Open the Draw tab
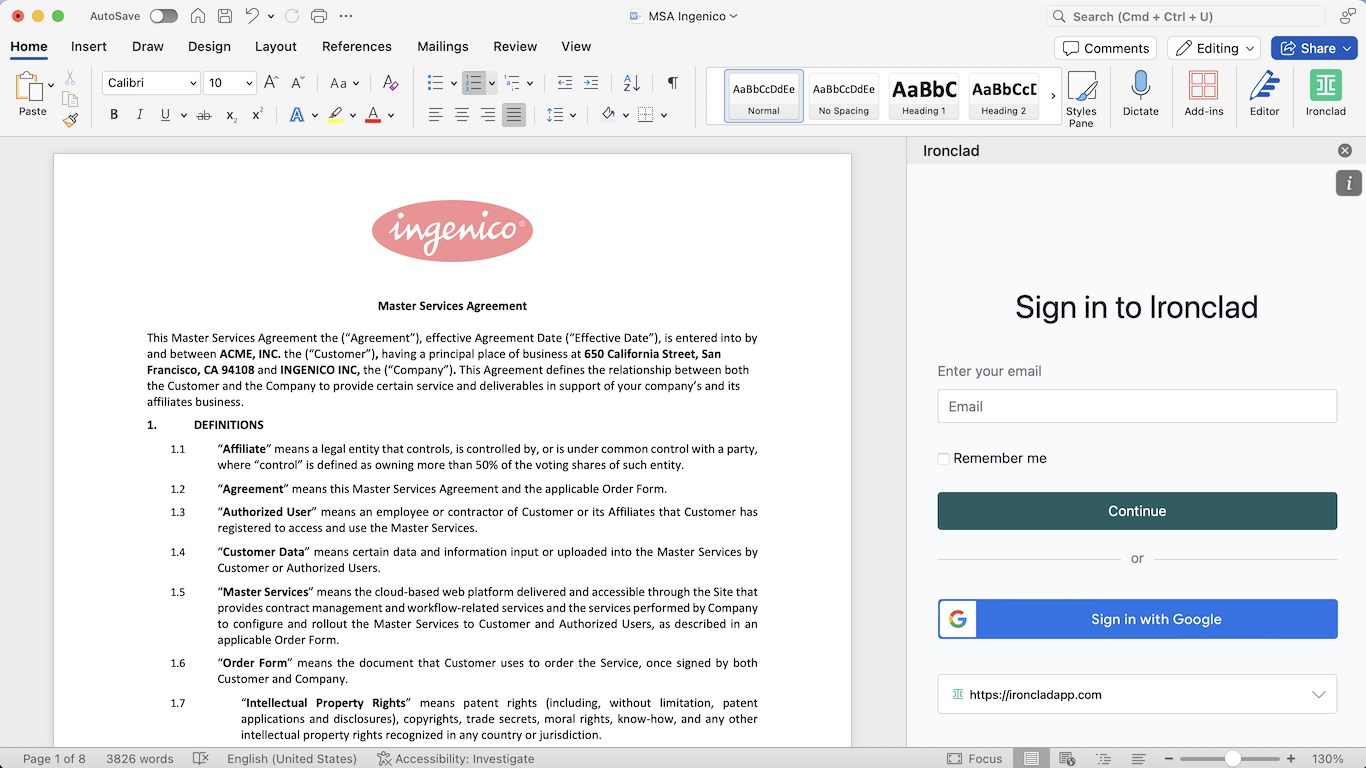Image resolution: width=1366 pixels, height=768 pixels. point(148,46)
